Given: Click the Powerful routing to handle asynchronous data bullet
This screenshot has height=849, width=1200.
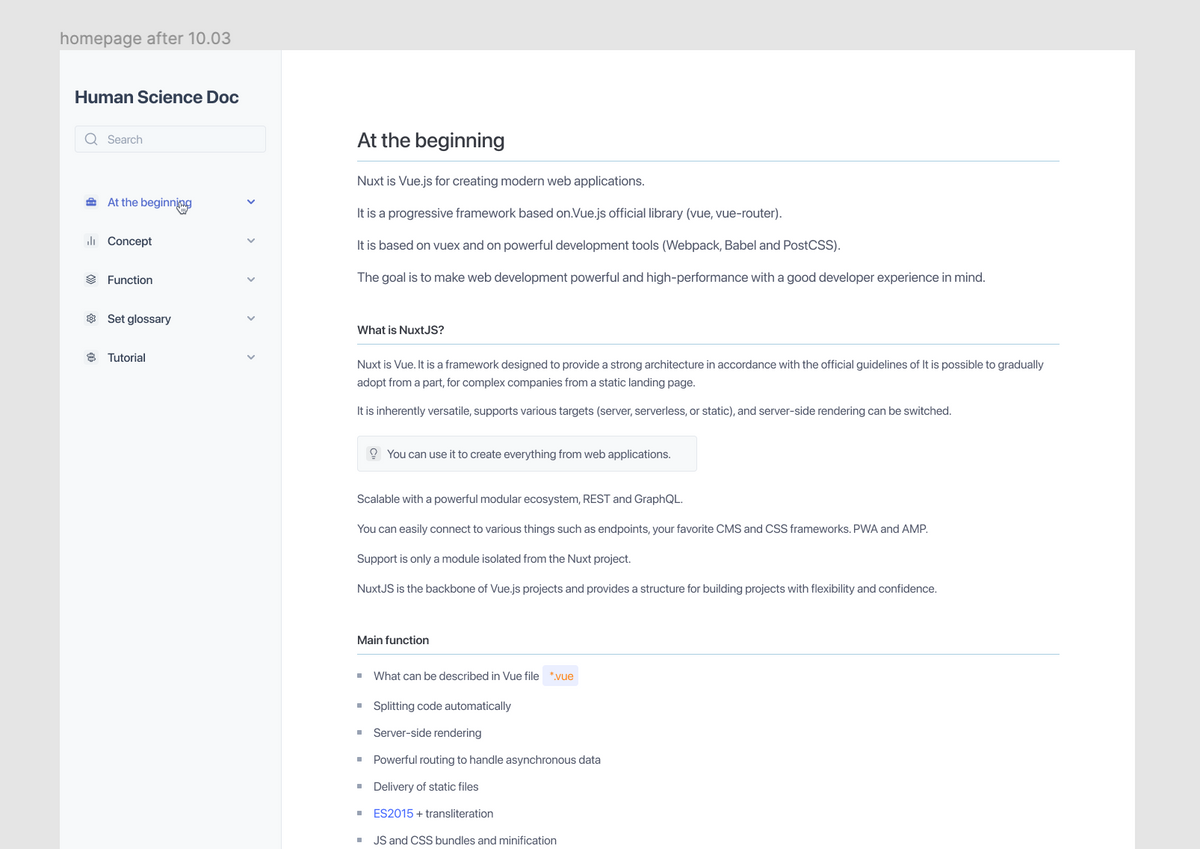Looking at the screenshot, I should (487, 760).
